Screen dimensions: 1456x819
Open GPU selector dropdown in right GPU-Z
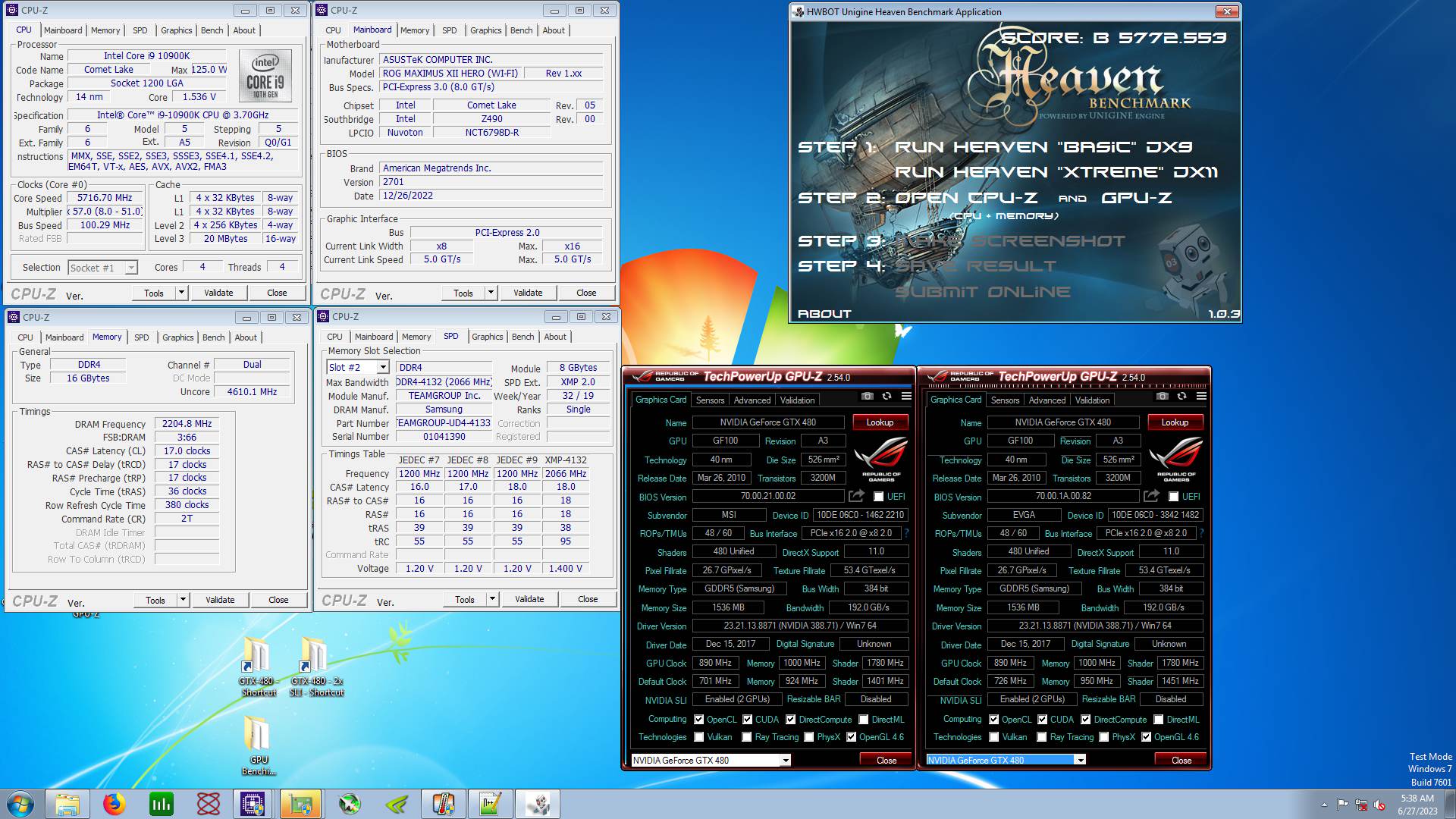(1081, 760)
